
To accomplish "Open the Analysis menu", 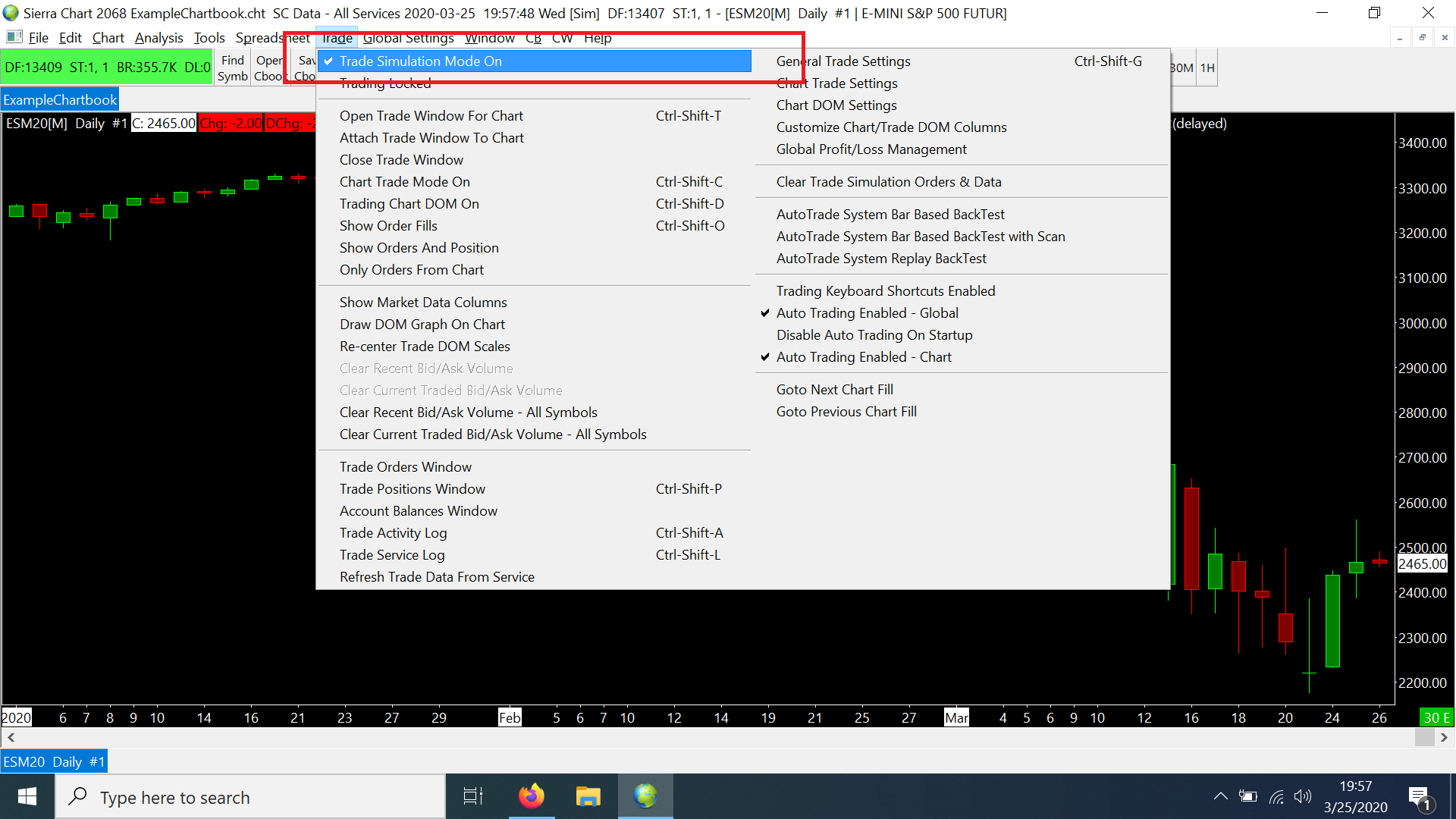I will (158, 38).
